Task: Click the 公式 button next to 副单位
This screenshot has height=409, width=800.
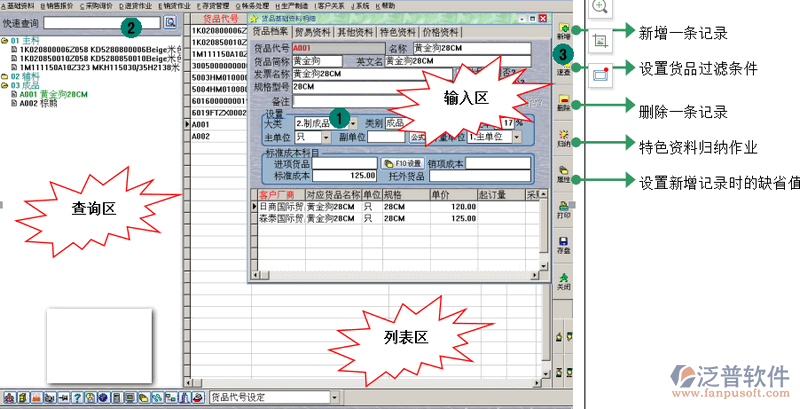Action: tap(417, 137)
